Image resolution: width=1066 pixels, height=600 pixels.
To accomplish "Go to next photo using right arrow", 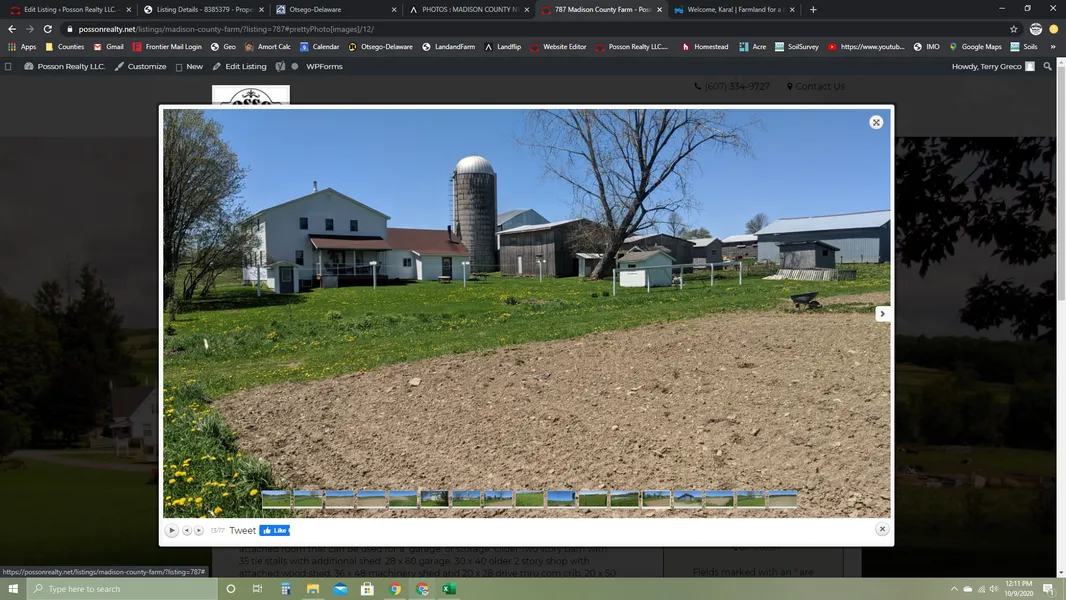I will coord(882,314).
